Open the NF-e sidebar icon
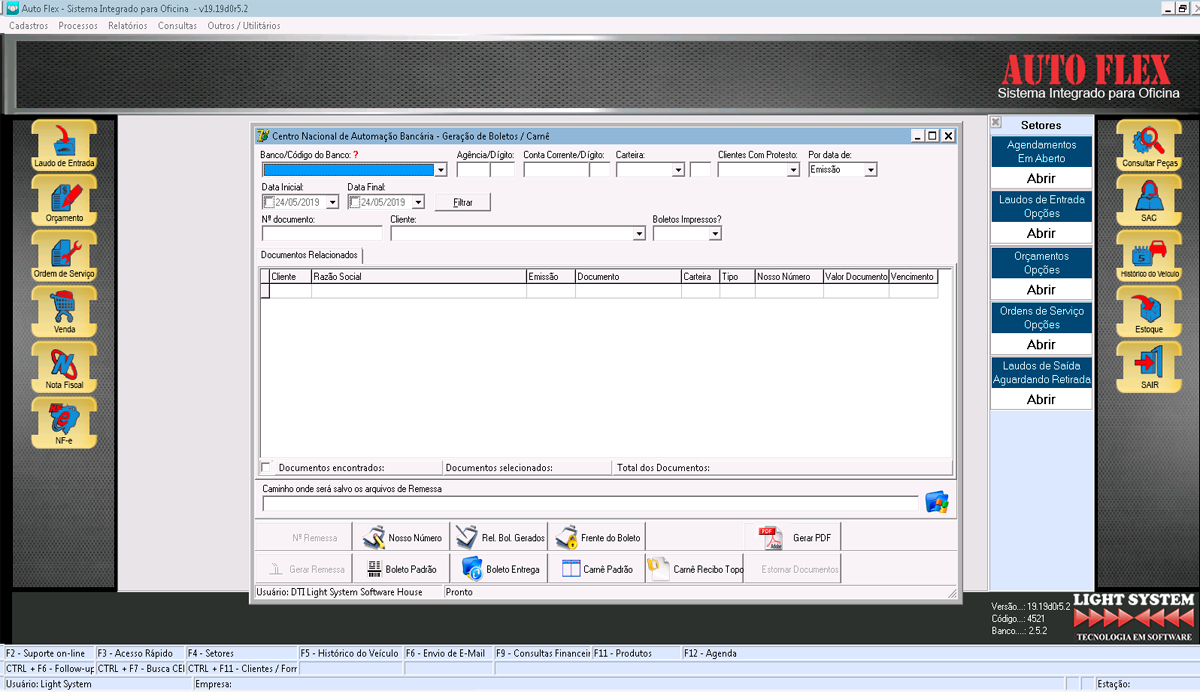This screenshot has height=692, width=1200. [x=64, y=423]
